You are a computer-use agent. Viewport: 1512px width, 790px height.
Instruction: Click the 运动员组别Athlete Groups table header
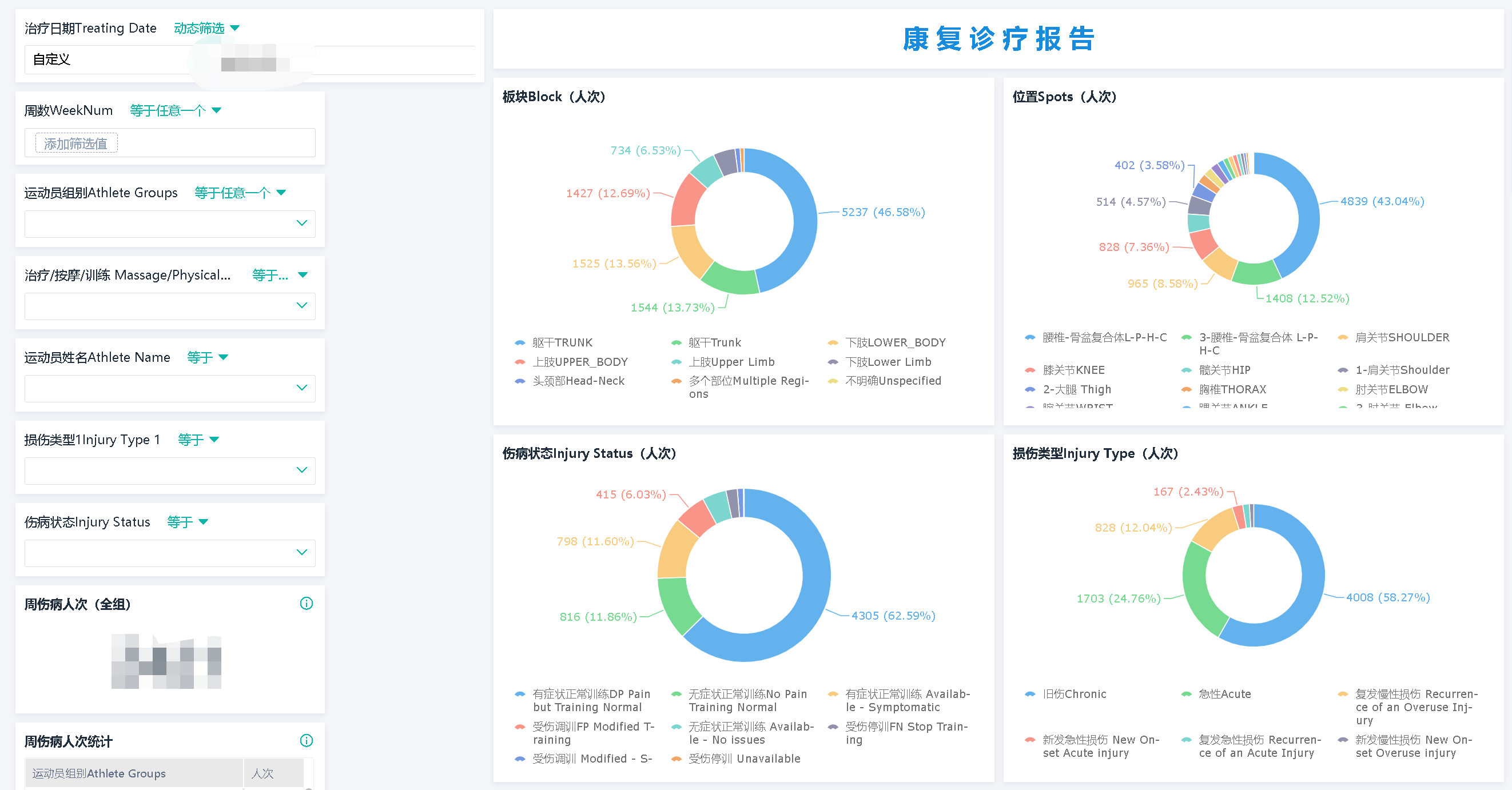(134, 773)
